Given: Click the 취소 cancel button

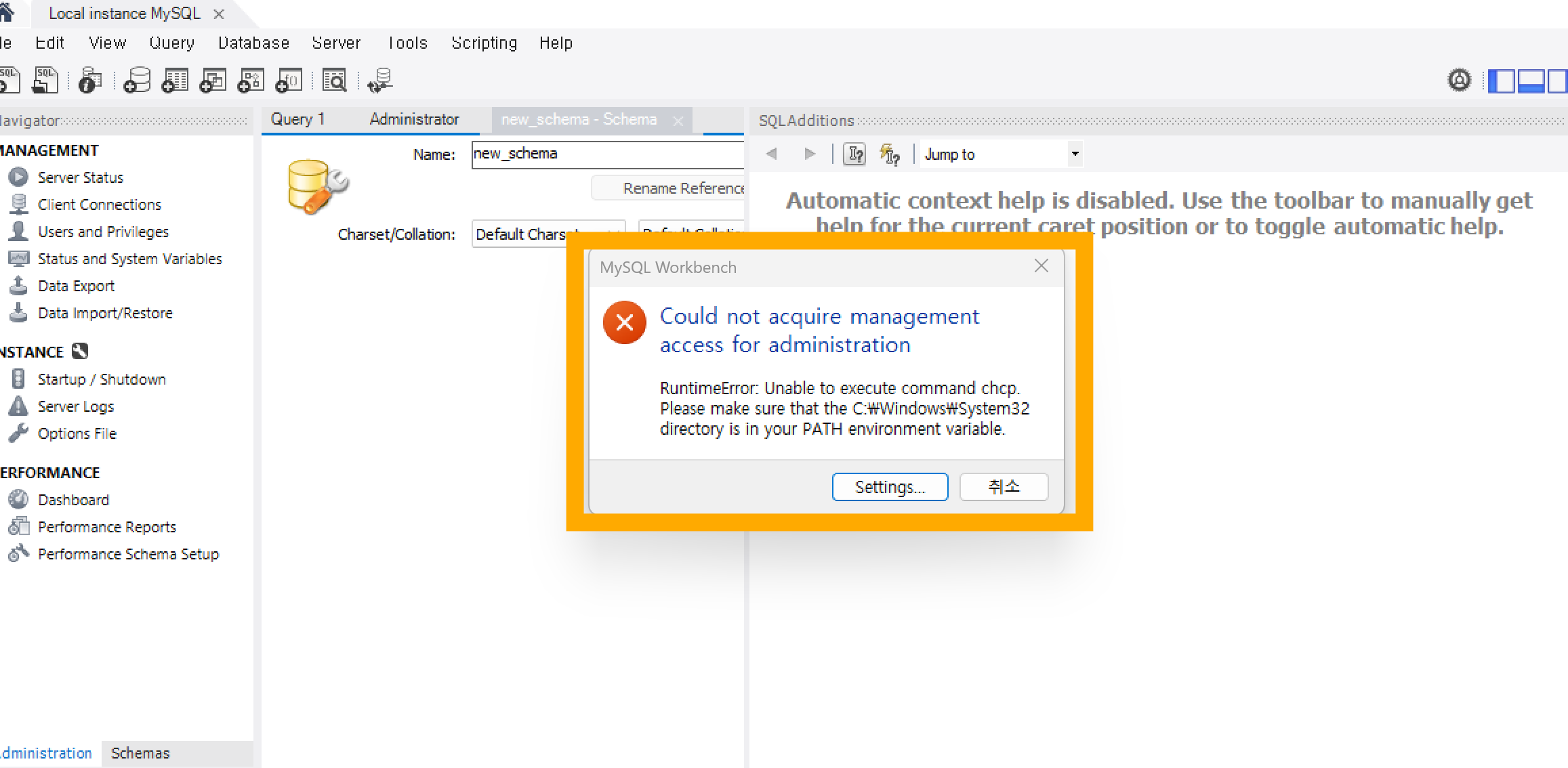Looking at the screenshot, I should coord(1004,487).
